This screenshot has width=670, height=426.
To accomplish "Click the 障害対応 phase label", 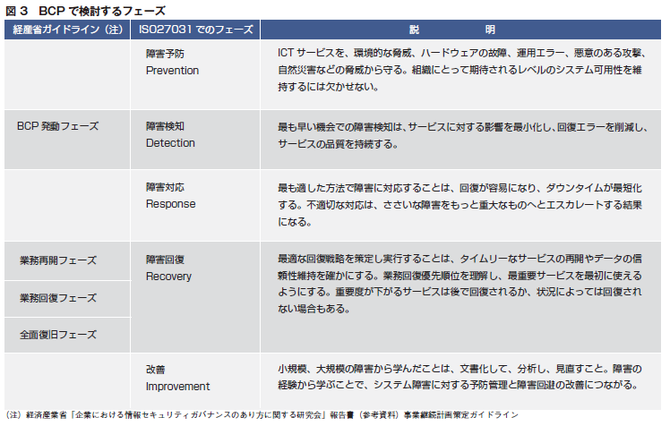I will point(165,187).
